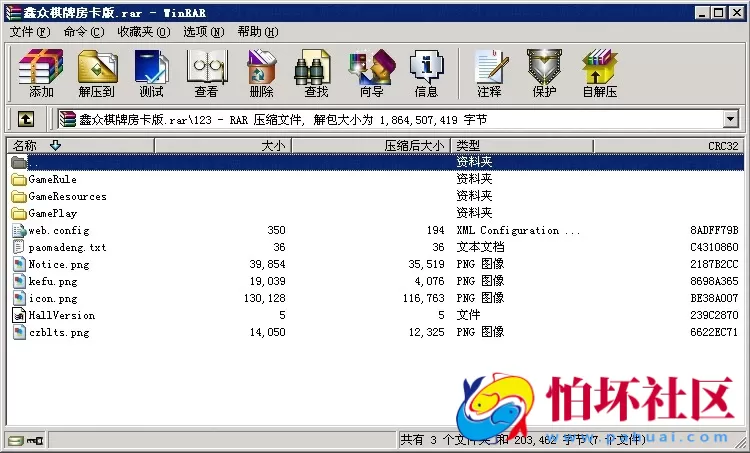
Task: Sort by CRC32 column header
Action: [x=669, y=145]
